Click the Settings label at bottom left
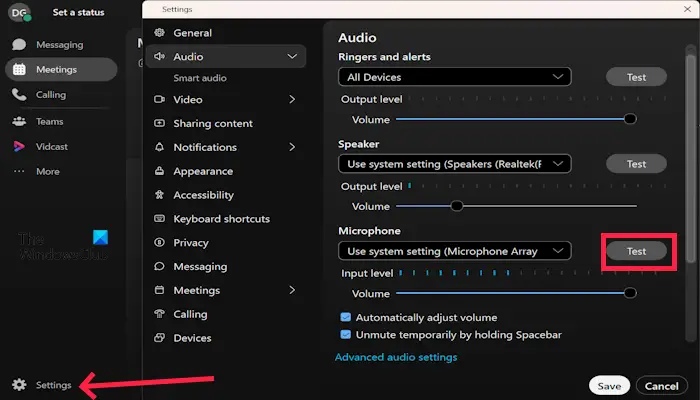The image size is (700, 400). coord(54,385)
